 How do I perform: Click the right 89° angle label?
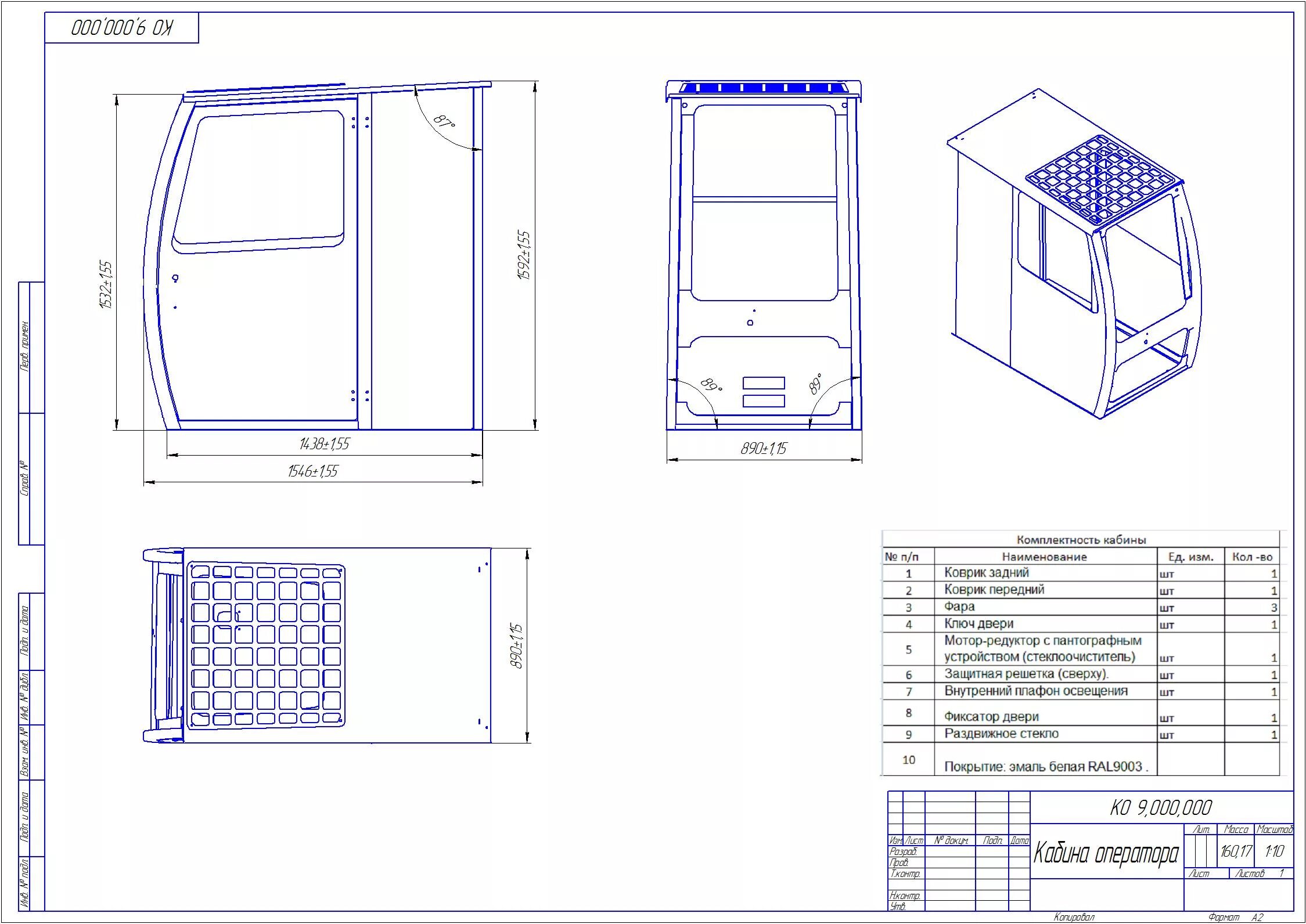tap(816, 384)
